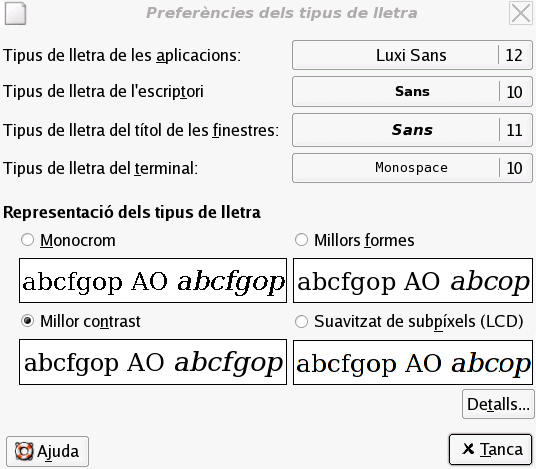Screen dimensions: 536x469
Task: Click the window menu icon in title bar
Action: (x=15, y=13)
